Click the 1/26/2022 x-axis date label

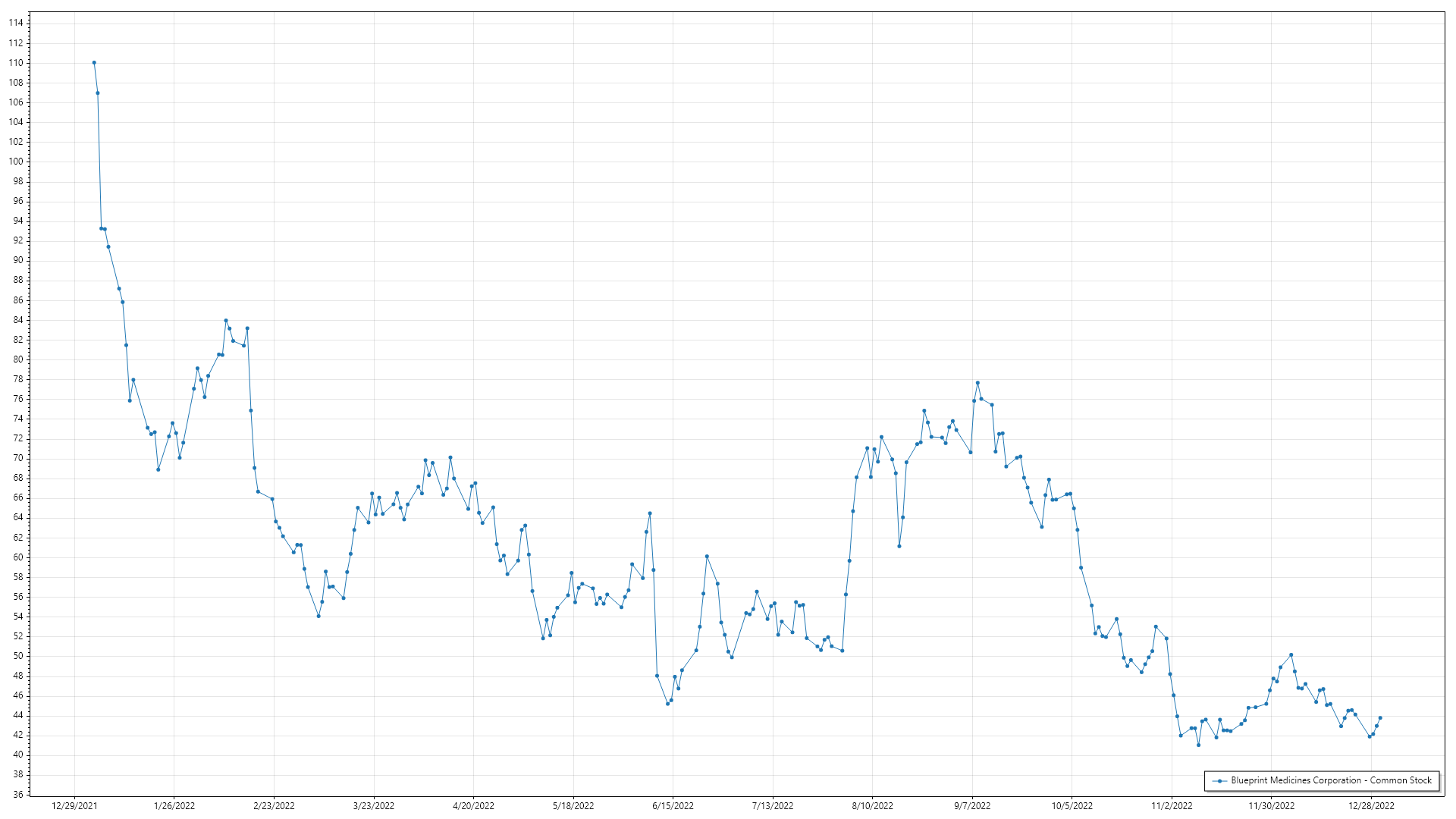coord(174,805)
